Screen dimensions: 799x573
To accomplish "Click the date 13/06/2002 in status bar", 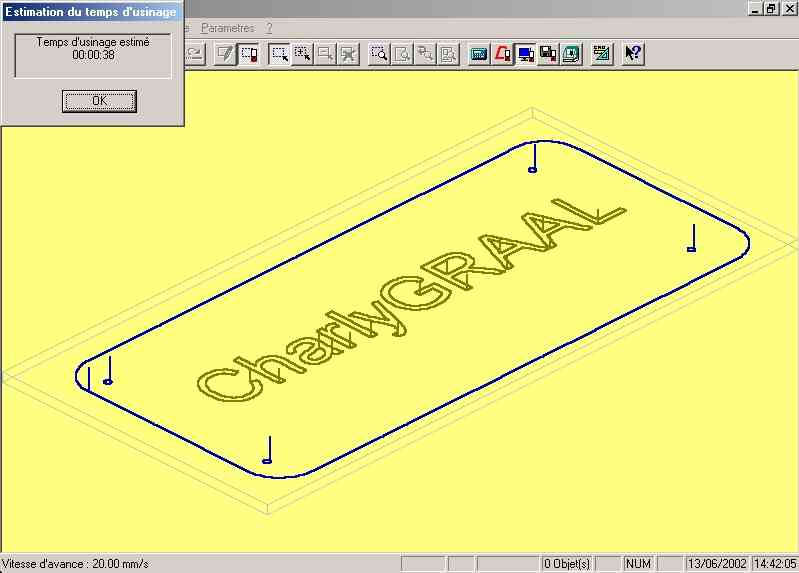I will tap(717, 564).
